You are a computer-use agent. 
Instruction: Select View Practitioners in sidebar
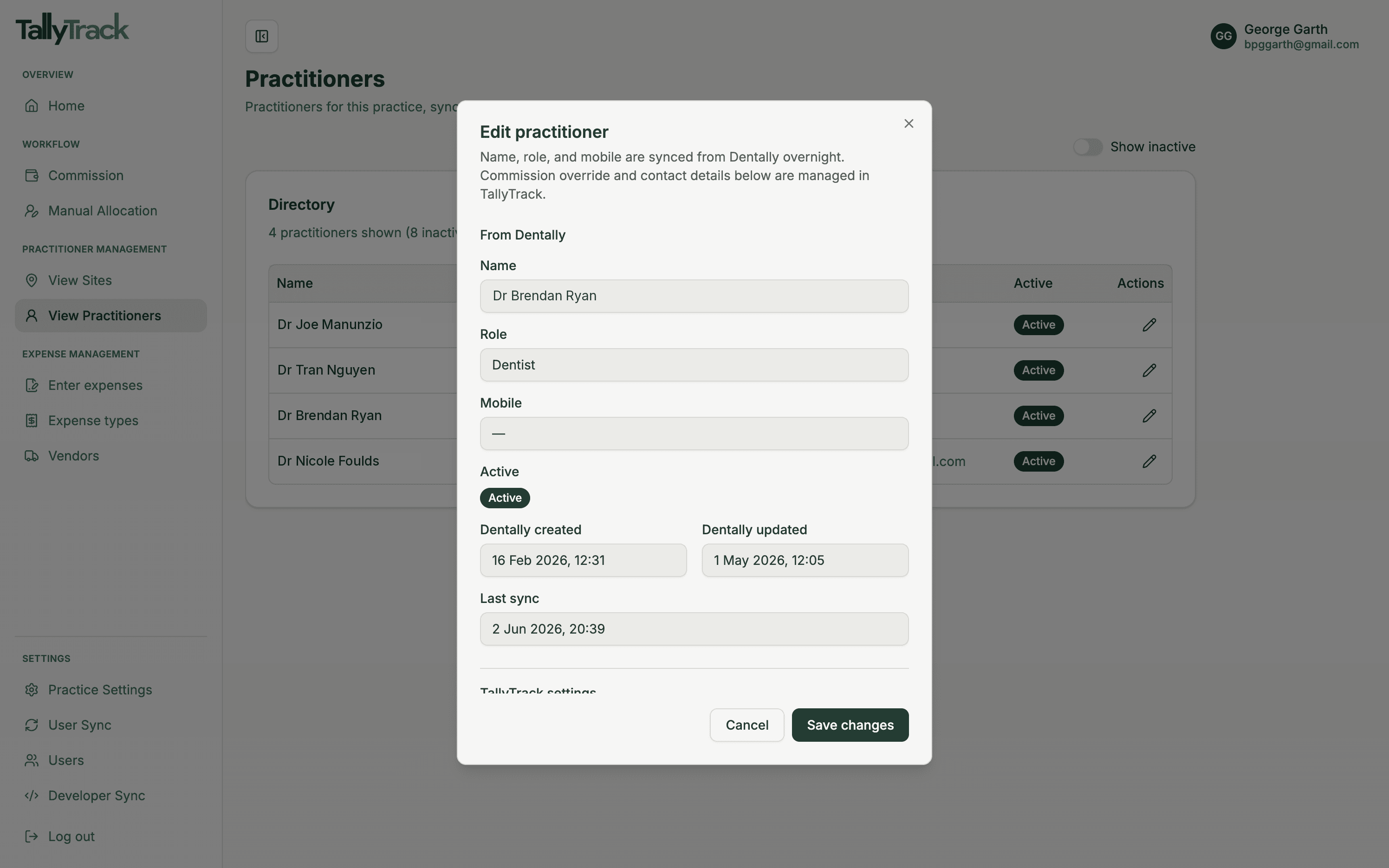[x=111, y=315]
